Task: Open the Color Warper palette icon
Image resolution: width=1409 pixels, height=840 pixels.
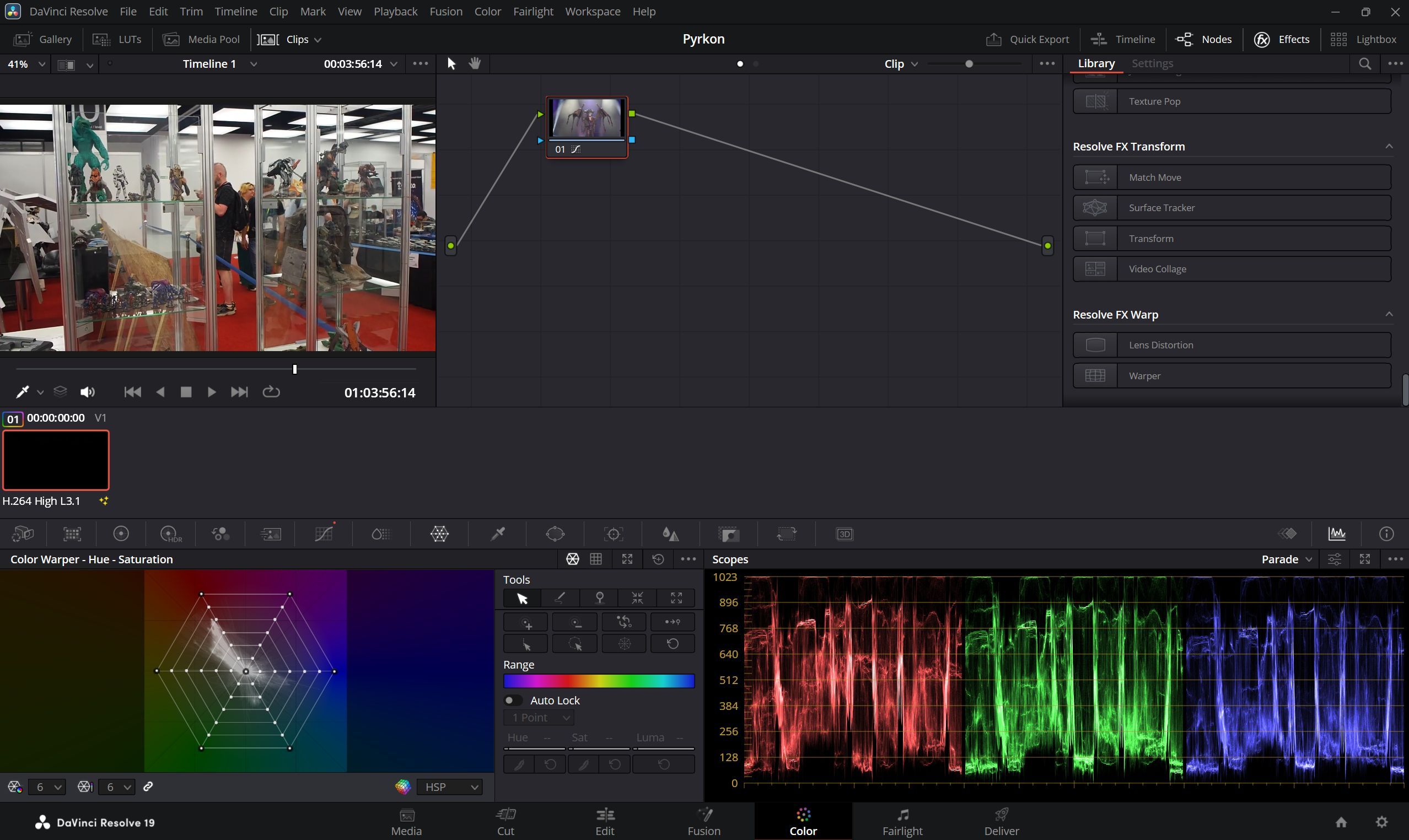Action: click(439, 534)
